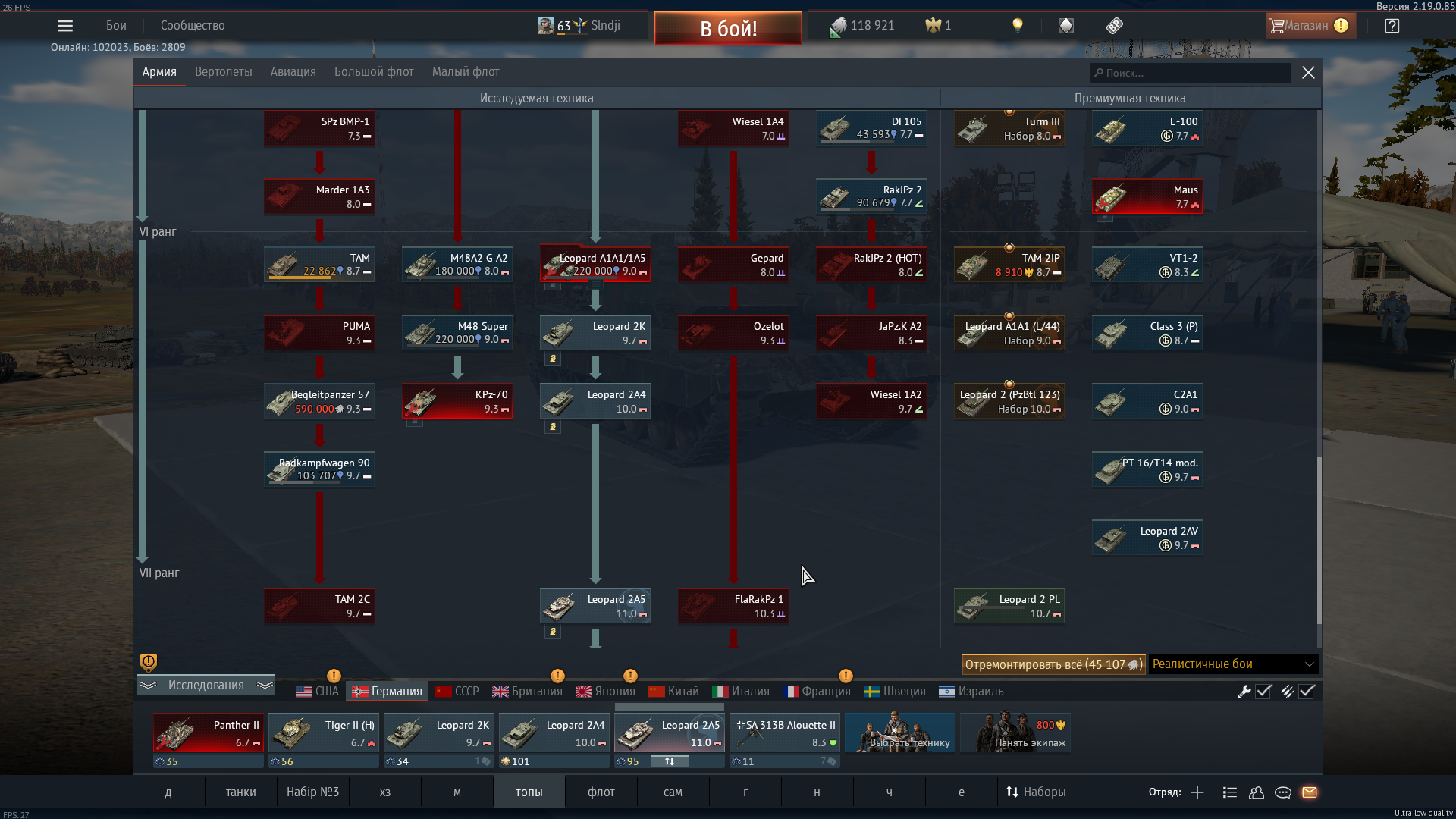Screen dimensions: 1456x819
Task: Switch to the Авиация tab
Action: point(293,72)
